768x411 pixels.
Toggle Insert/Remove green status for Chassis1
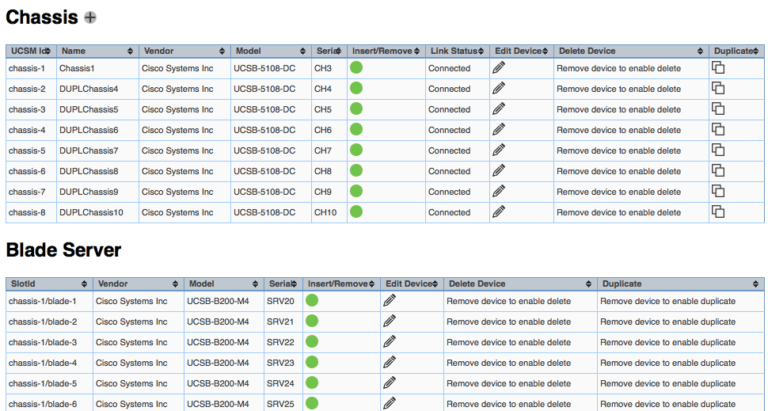tap(356, 68)
